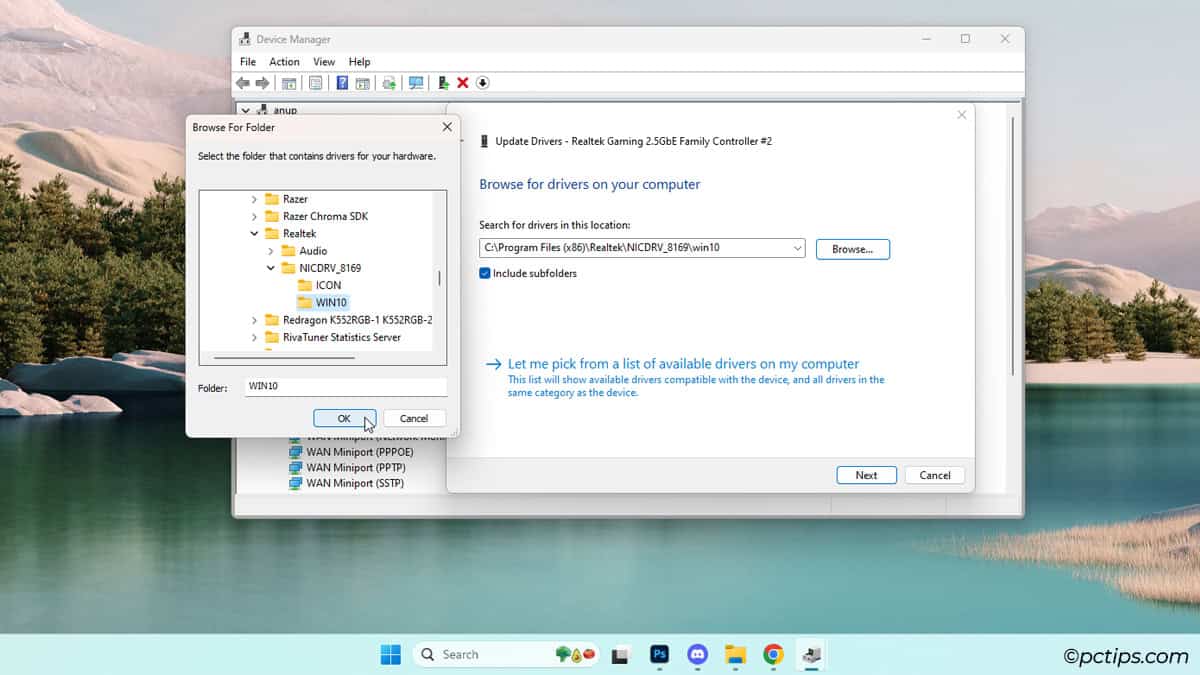Open Discord from the taskbar
This screenshot has width=1200, height=675.
(697, 655)
